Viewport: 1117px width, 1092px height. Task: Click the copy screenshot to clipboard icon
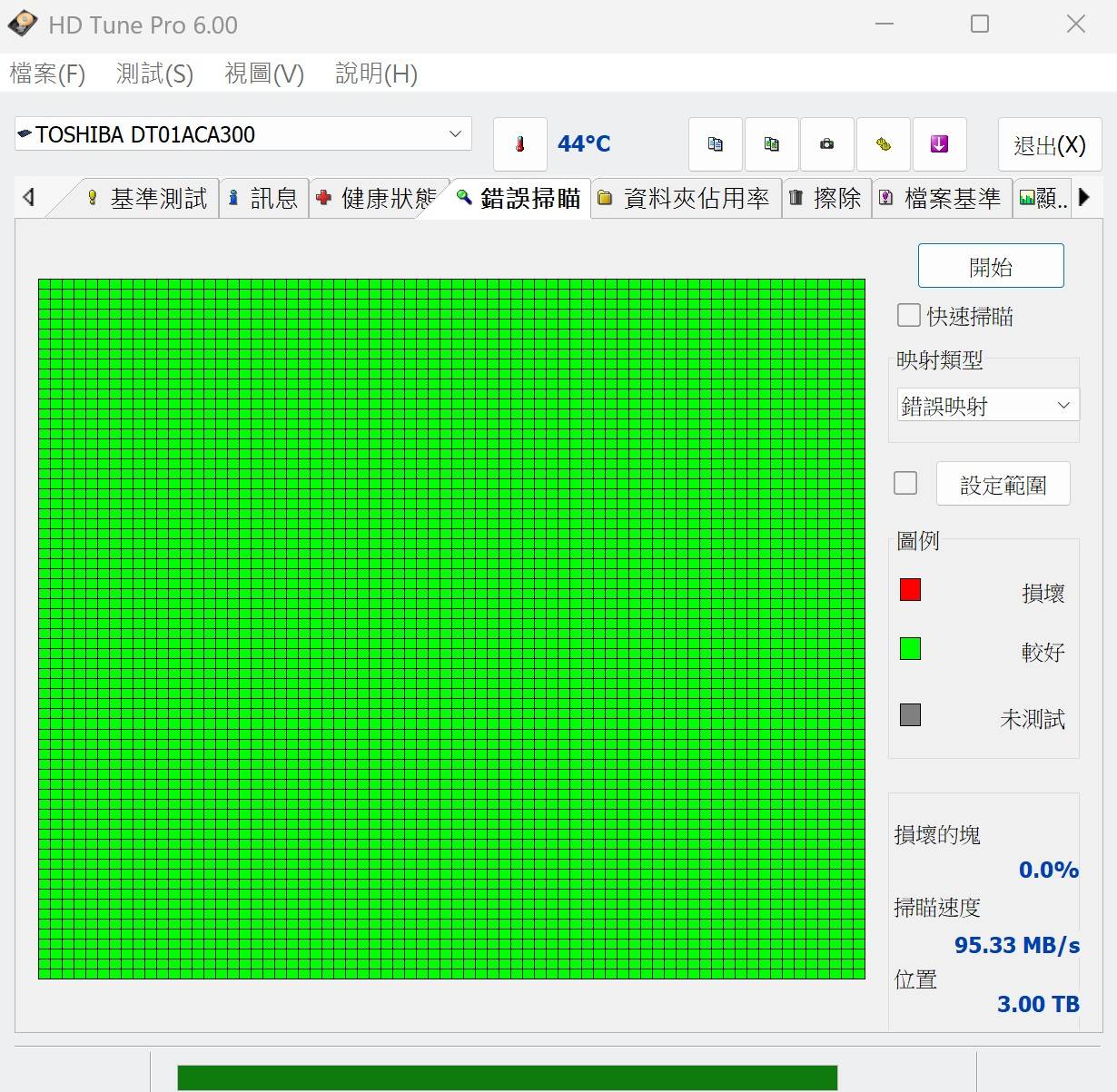[771, 144]
